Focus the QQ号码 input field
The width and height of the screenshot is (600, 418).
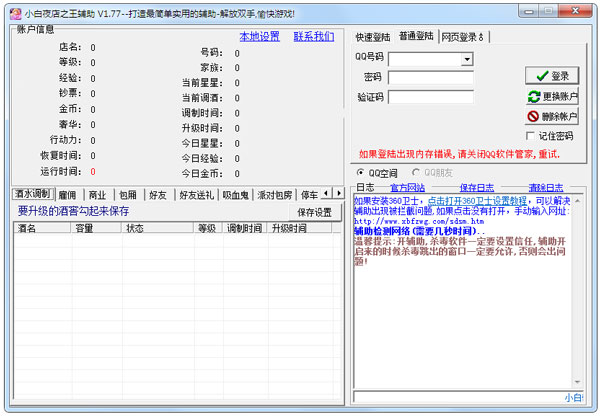pos(426,59)
